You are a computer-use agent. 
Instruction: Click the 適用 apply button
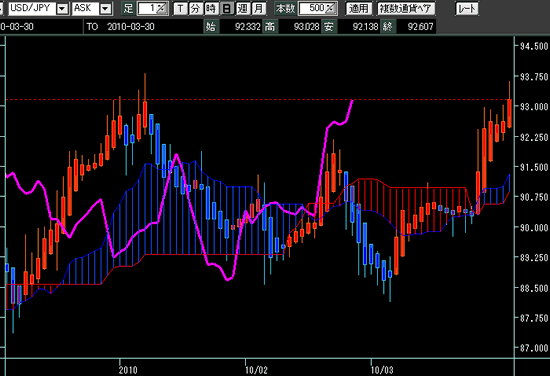(x=359, y=8)
